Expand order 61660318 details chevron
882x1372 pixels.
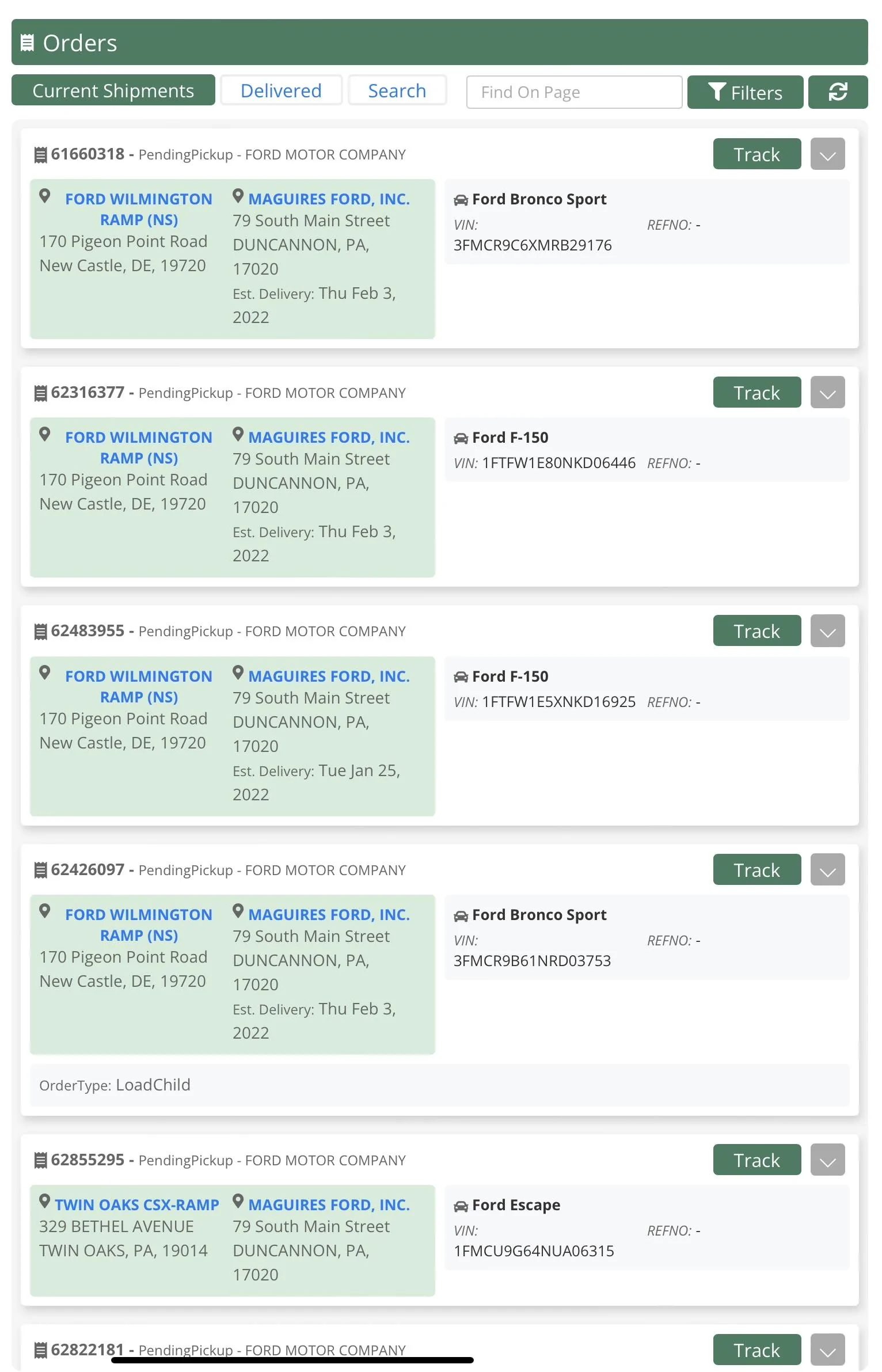(828, 154)
